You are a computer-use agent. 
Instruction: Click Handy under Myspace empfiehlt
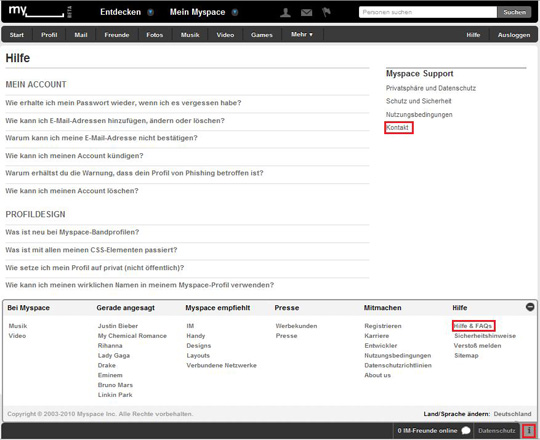196,336
